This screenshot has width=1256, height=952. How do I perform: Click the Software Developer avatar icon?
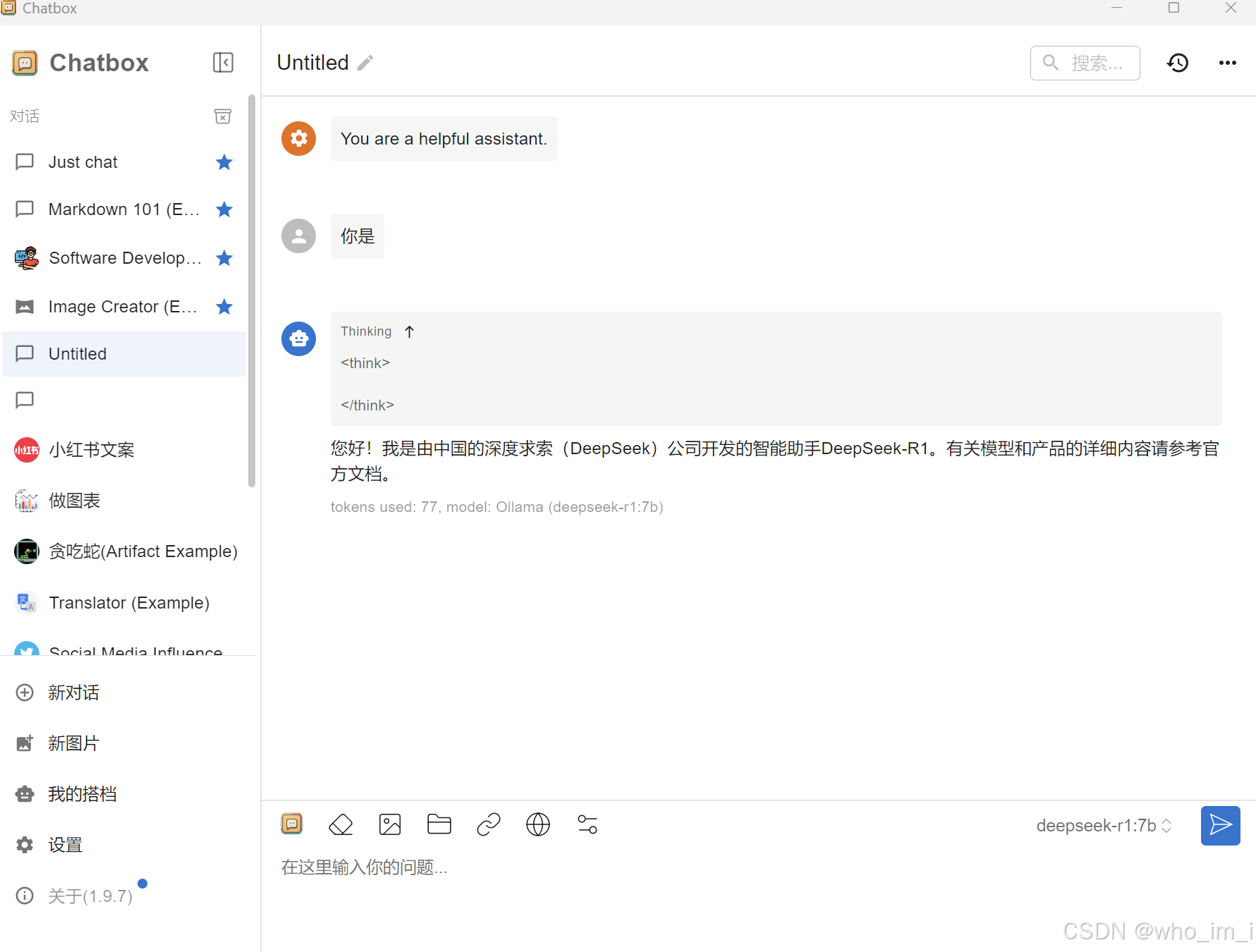click(x=27, y=258)
